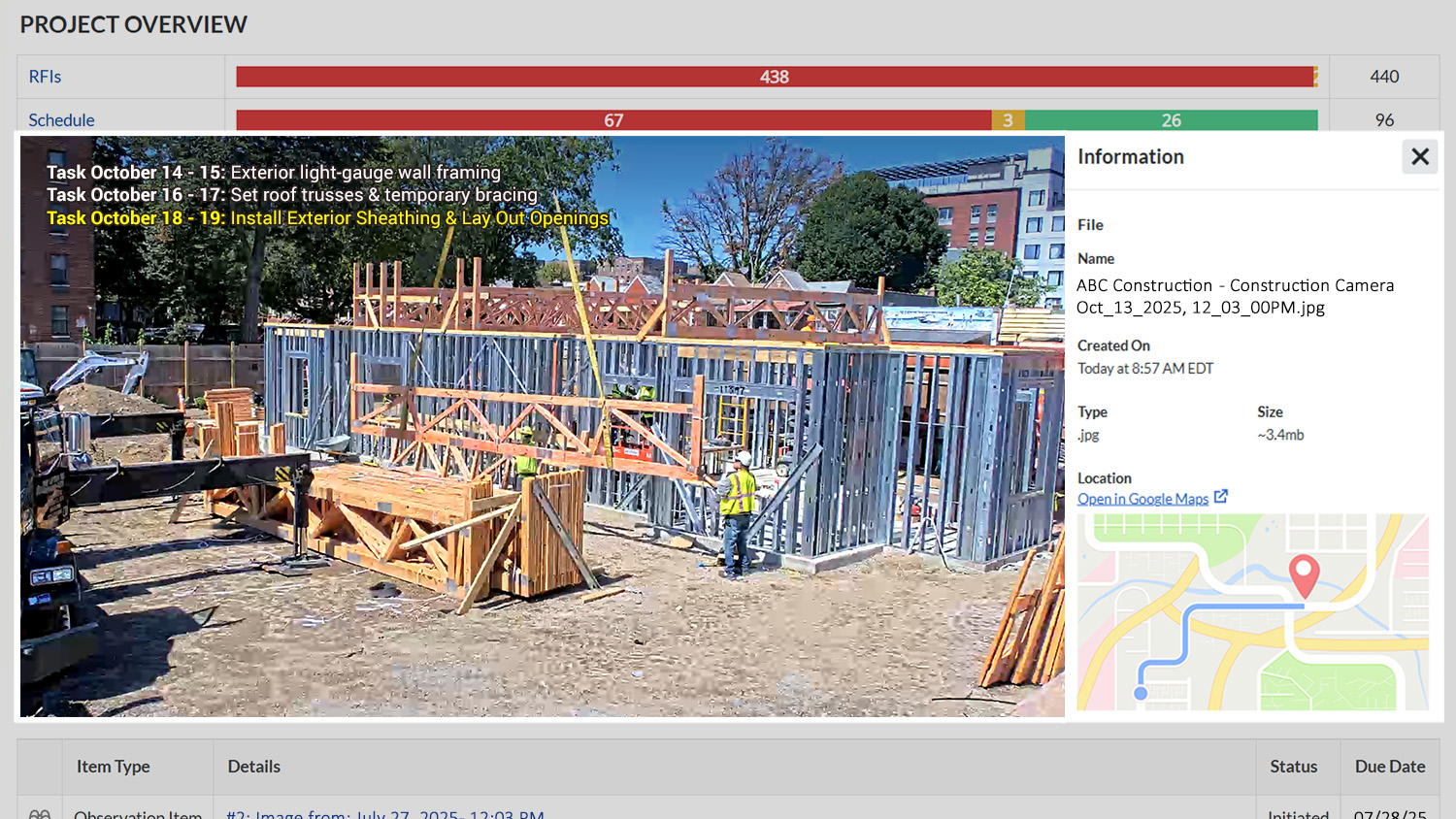
Task: Open the RFIs link
Action: tap(45, 77)
